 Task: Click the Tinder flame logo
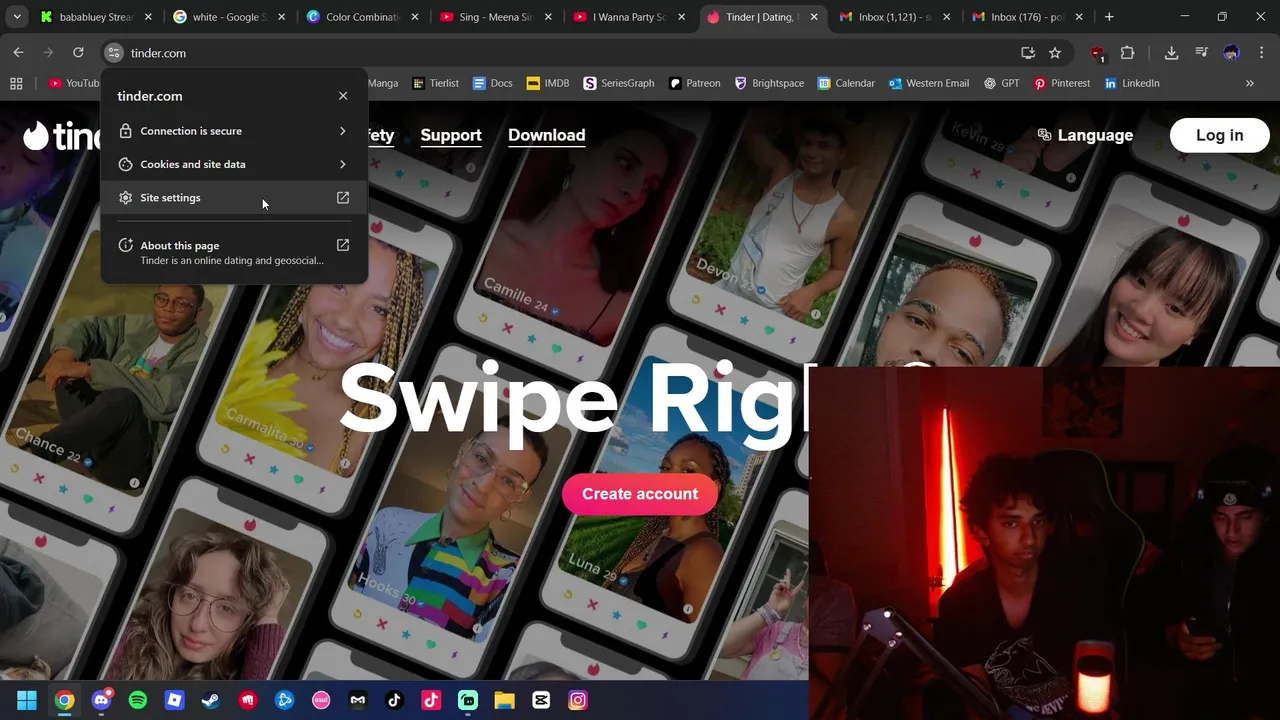(x=36, y=135)
